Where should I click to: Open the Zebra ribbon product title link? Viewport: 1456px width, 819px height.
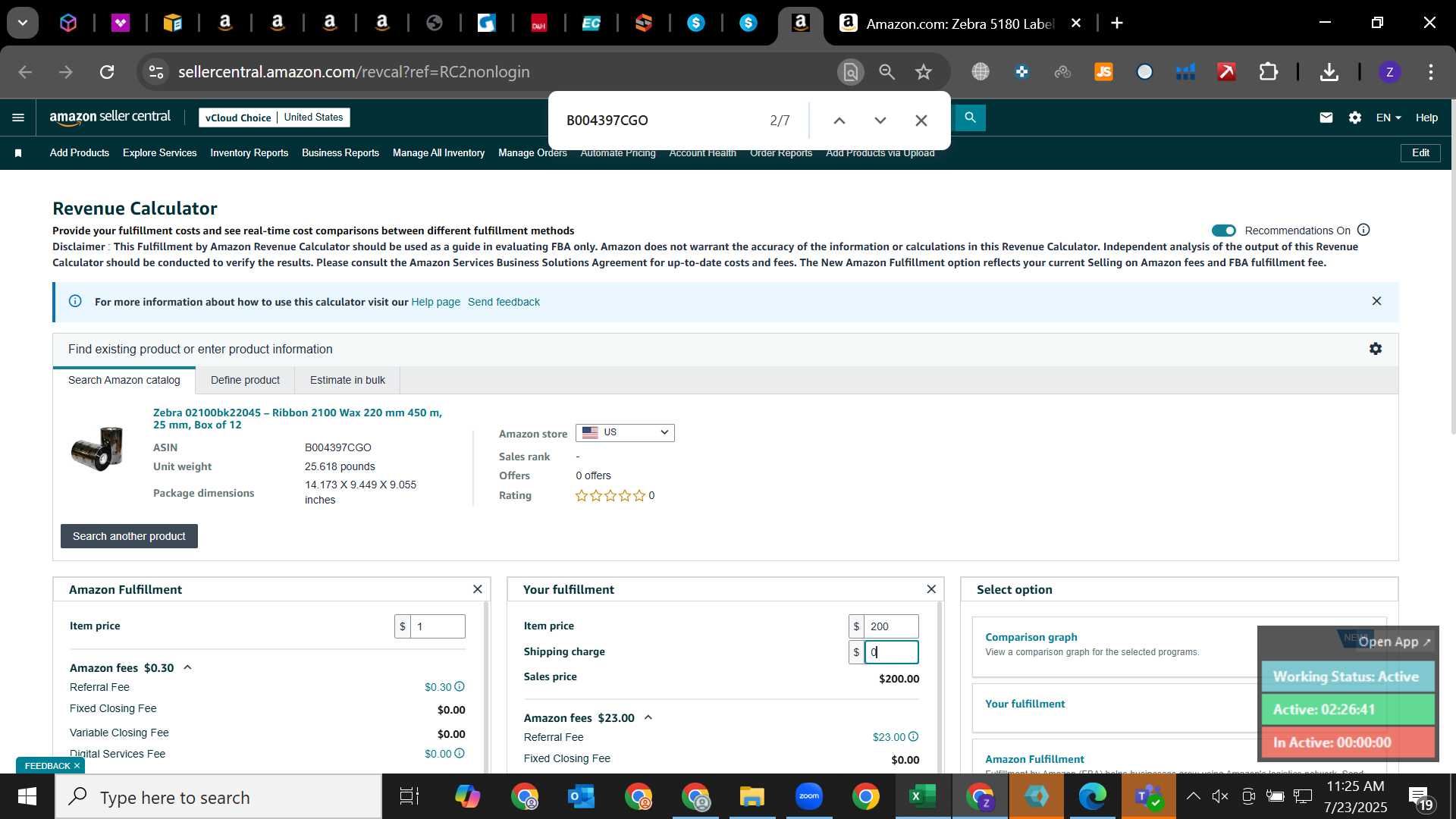[297, 419]
